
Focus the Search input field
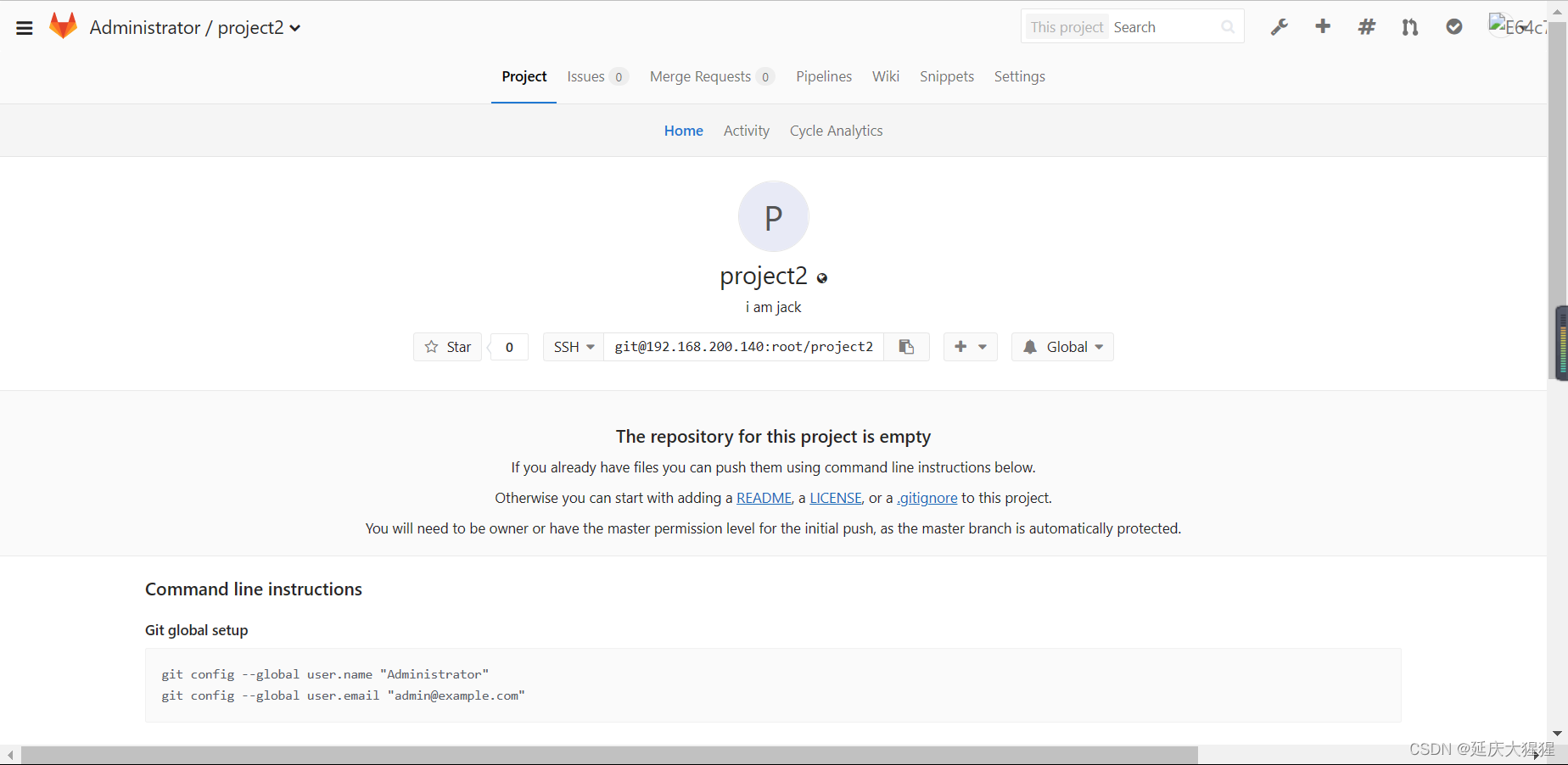[x=1163, y=27]
